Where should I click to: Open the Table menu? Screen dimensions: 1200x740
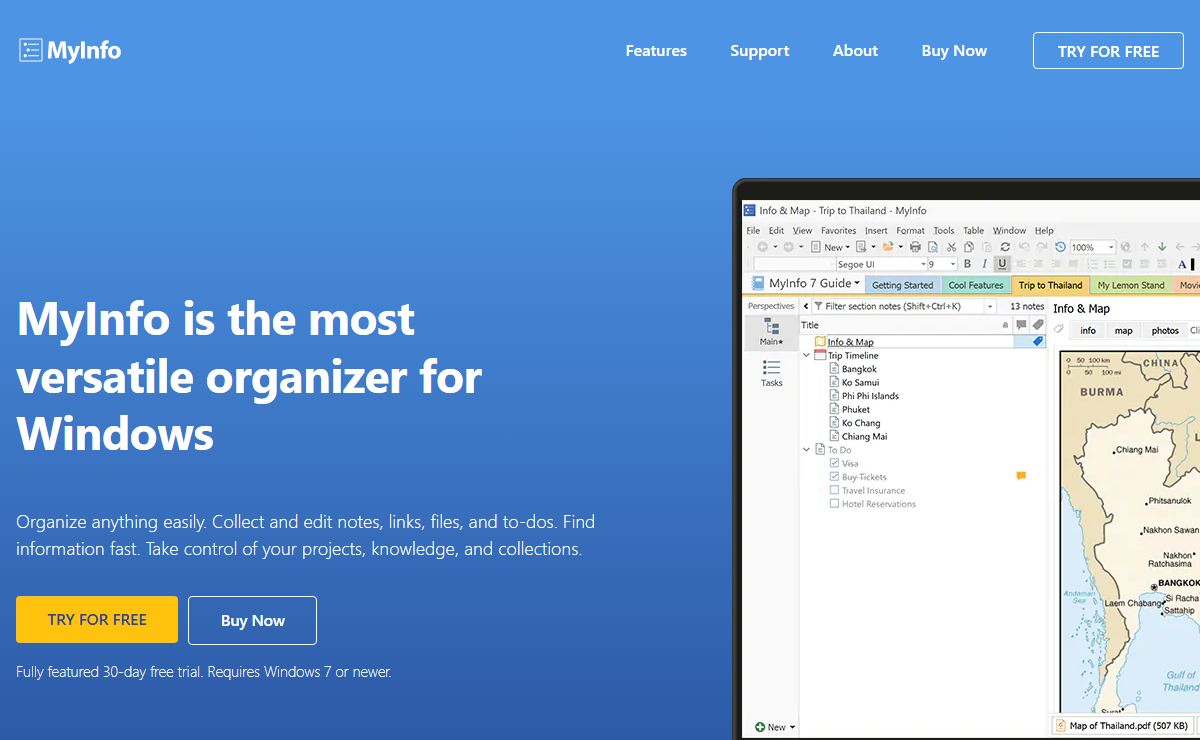click(973, 231)
